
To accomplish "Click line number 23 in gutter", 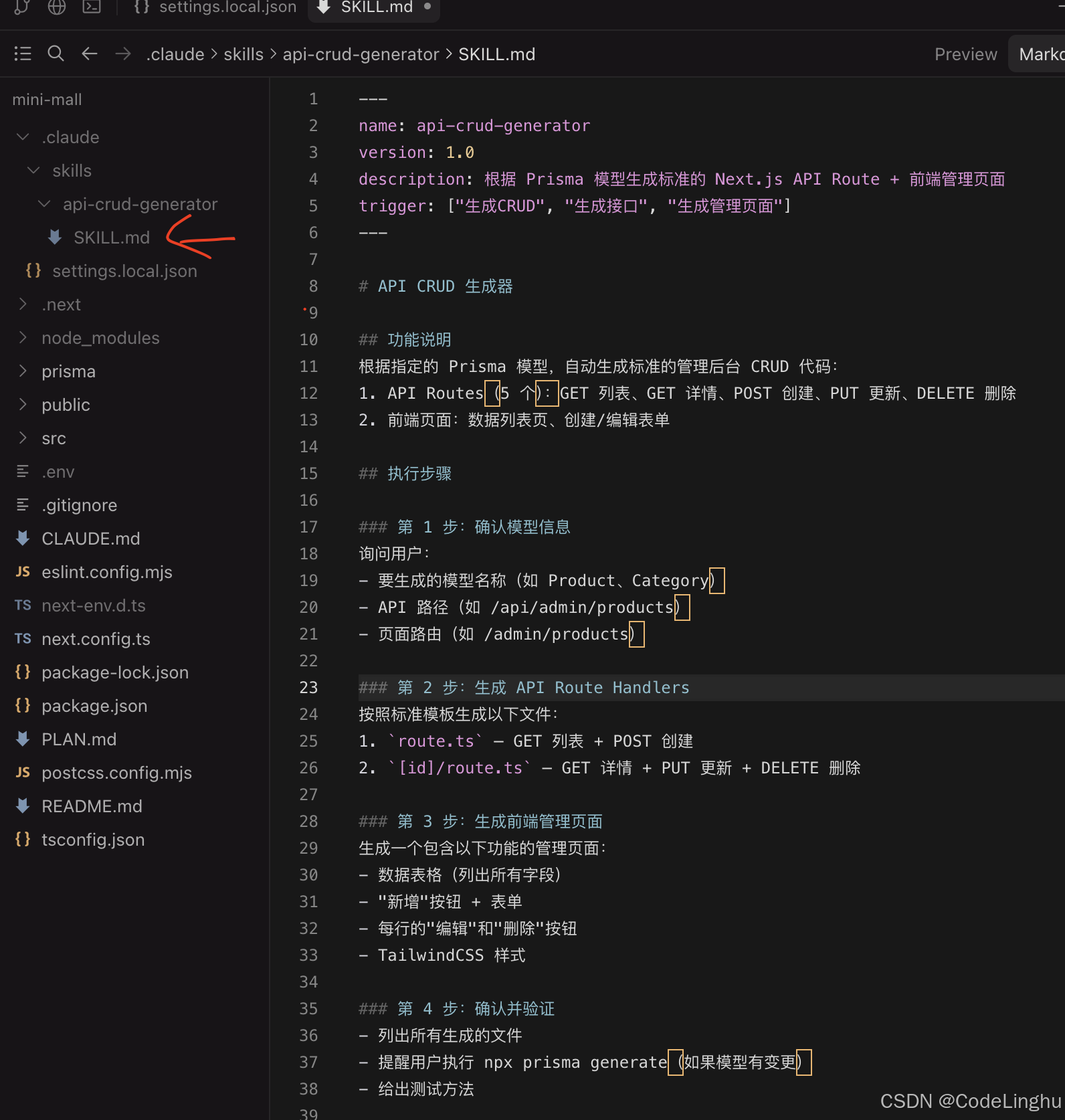I will (308, 687).
